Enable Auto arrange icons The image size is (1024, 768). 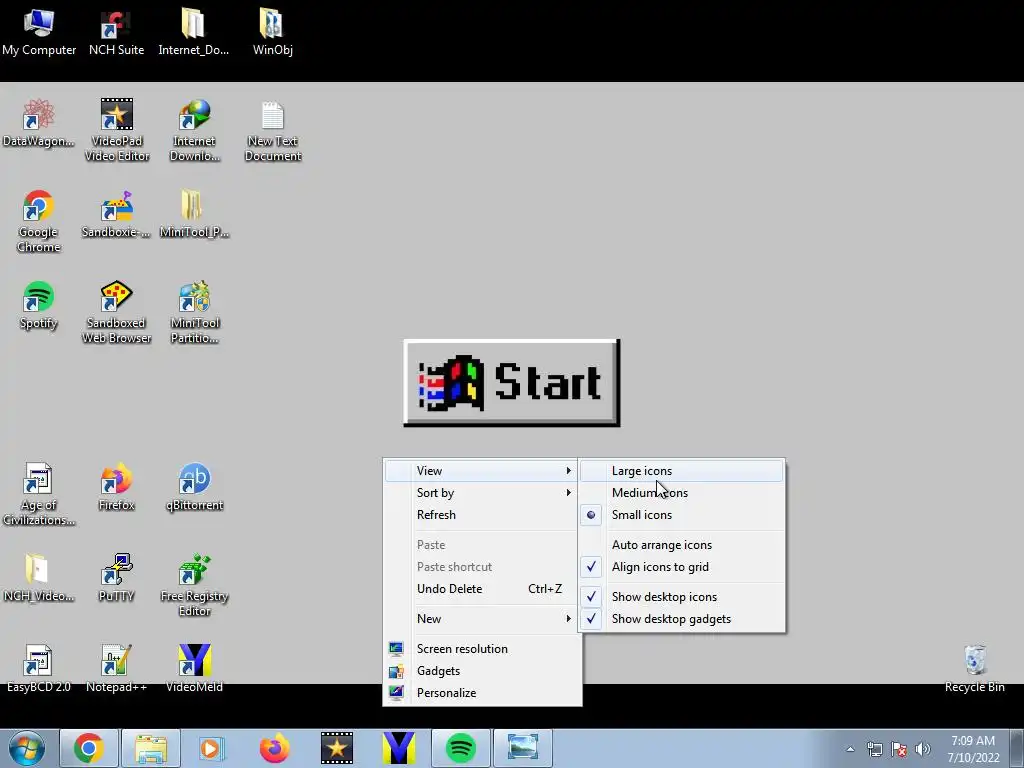tap(681, 545)
